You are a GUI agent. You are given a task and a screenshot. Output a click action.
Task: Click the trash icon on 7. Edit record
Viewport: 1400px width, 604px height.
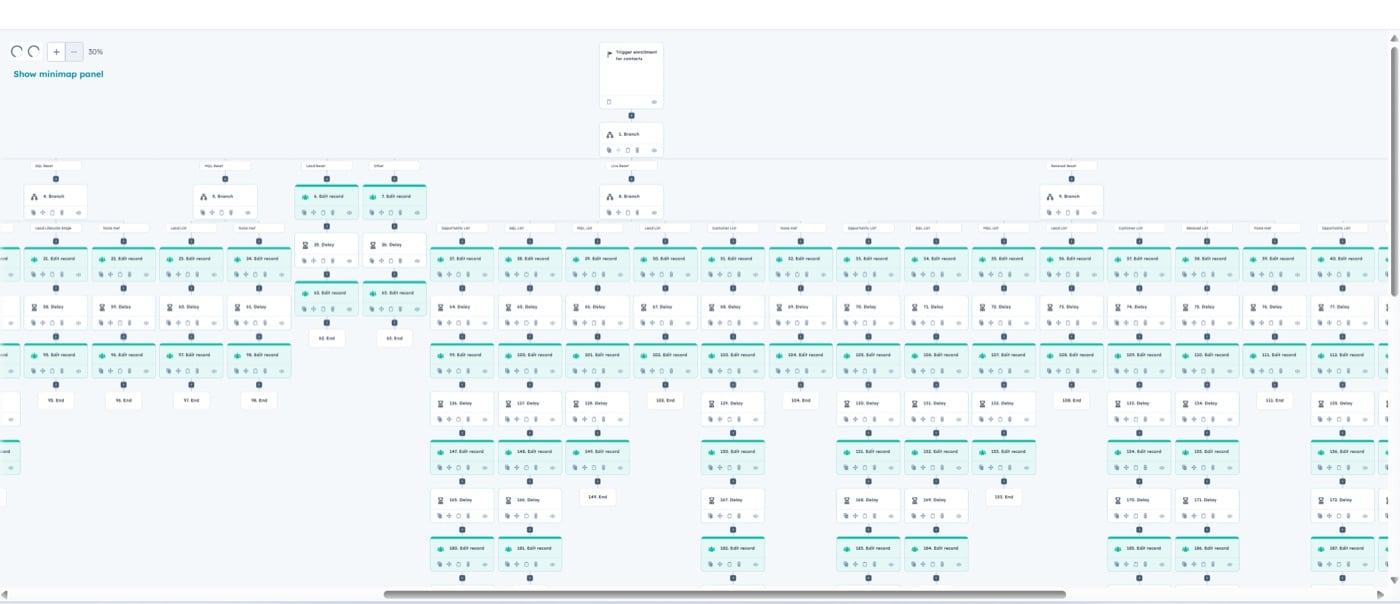point(400,212)
